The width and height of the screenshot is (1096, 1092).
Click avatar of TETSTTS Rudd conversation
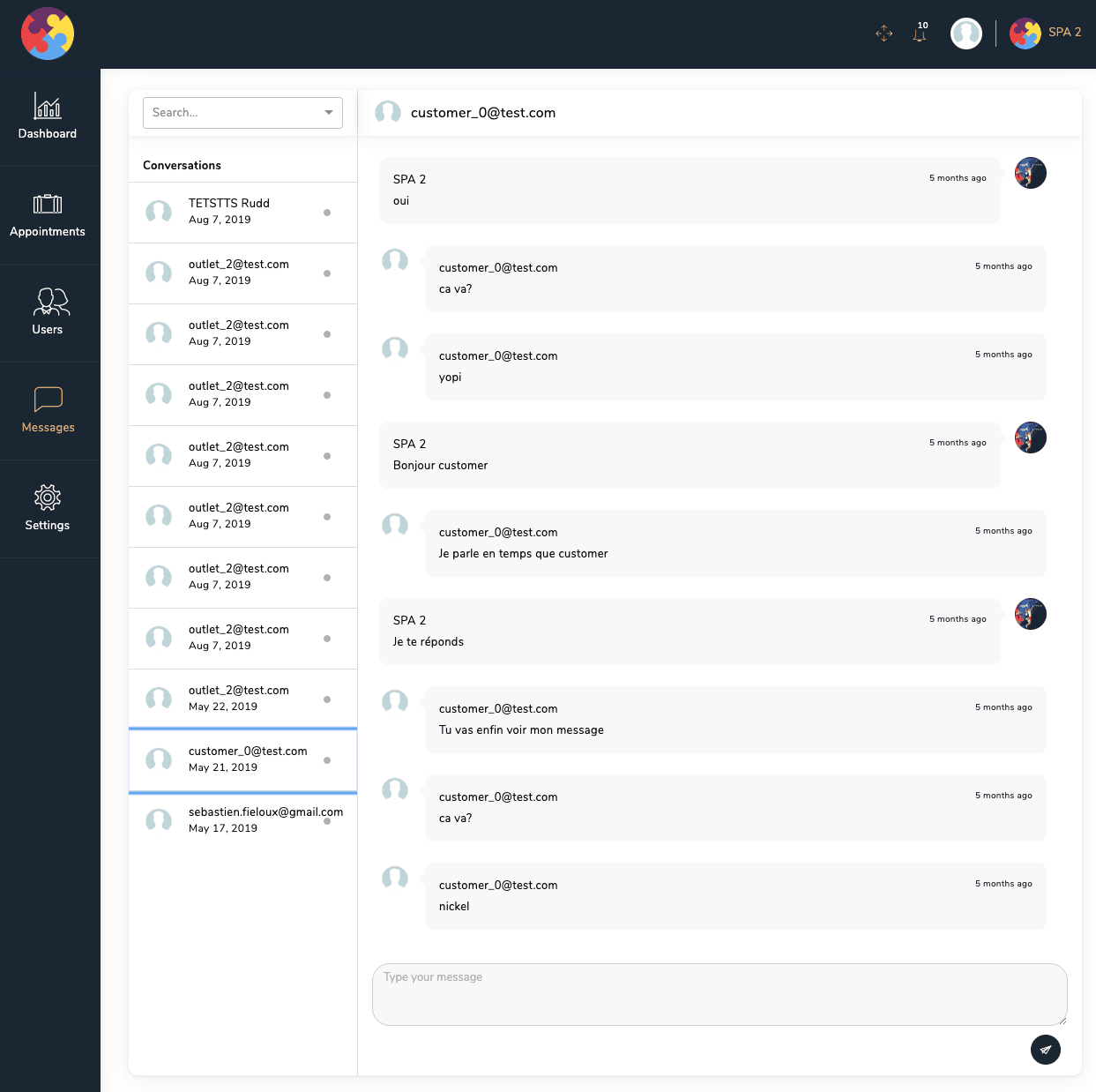pyautogui.click(x=159, y=212)
